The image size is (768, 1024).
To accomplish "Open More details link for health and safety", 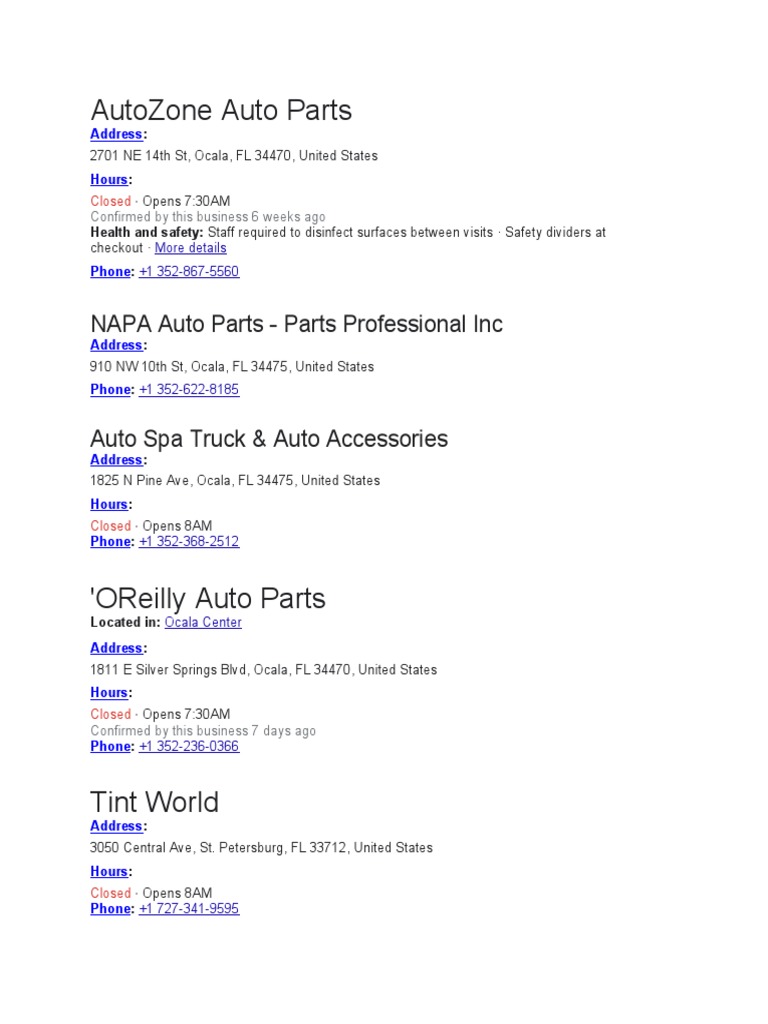I will [190, 248].
